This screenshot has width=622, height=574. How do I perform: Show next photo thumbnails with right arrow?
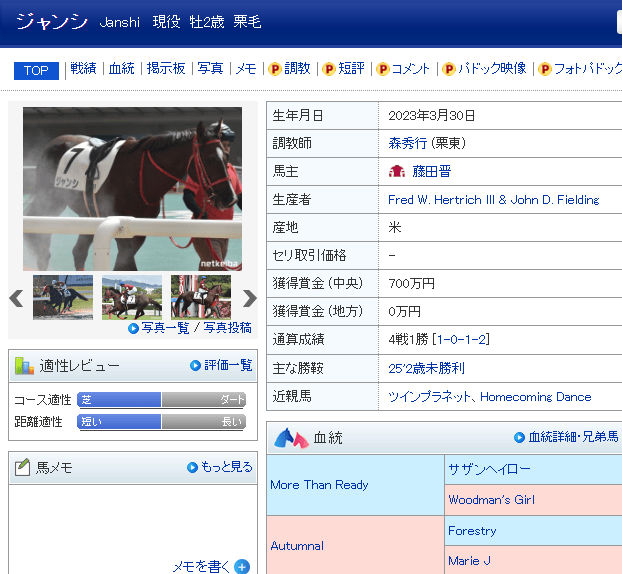pos(250,298)
